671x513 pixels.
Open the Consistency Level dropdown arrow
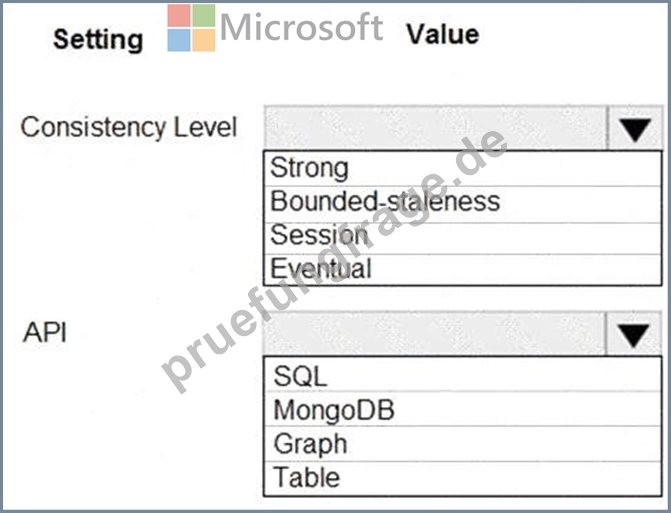pyautogui.click(x=634, y=128)
